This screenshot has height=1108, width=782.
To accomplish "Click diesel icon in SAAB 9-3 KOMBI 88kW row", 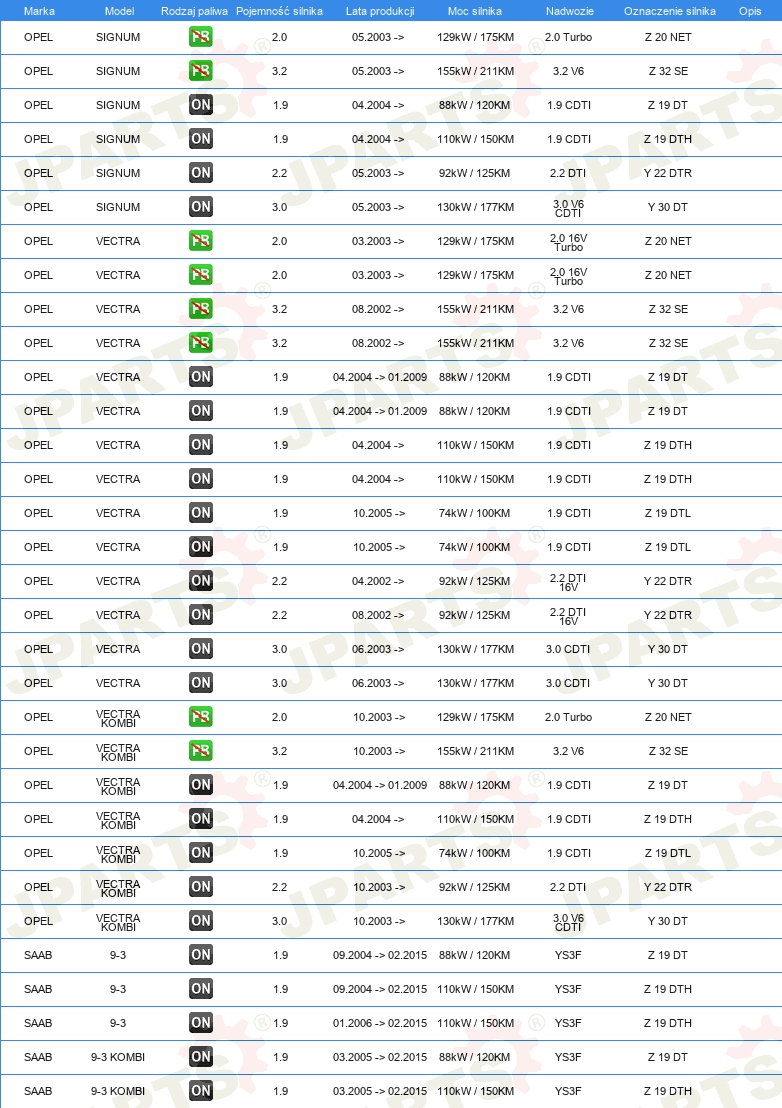I will (x=201, y=1056).
